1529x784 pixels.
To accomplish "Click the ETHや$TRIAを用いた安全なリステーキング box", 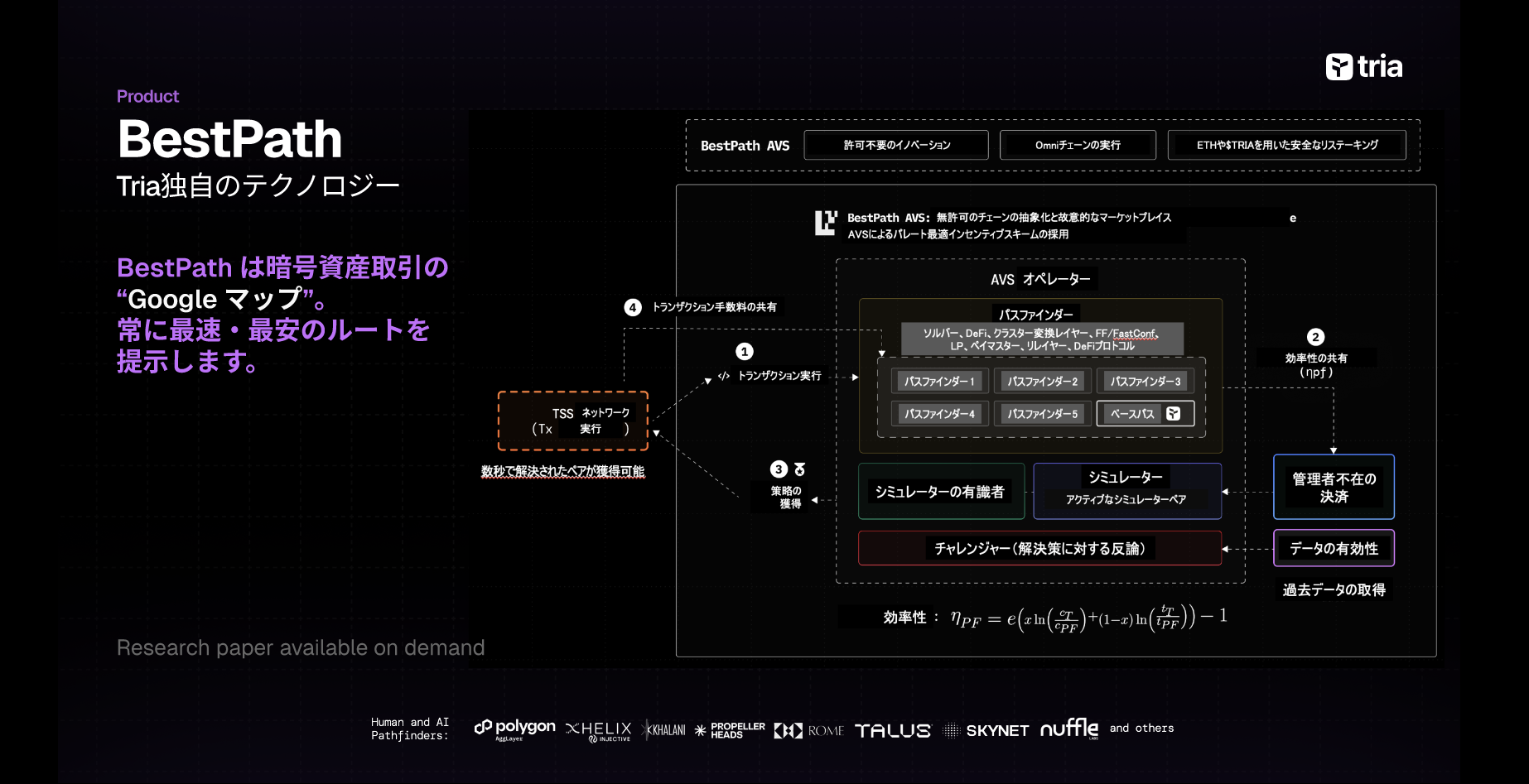I will click(x=1286, y=145).
